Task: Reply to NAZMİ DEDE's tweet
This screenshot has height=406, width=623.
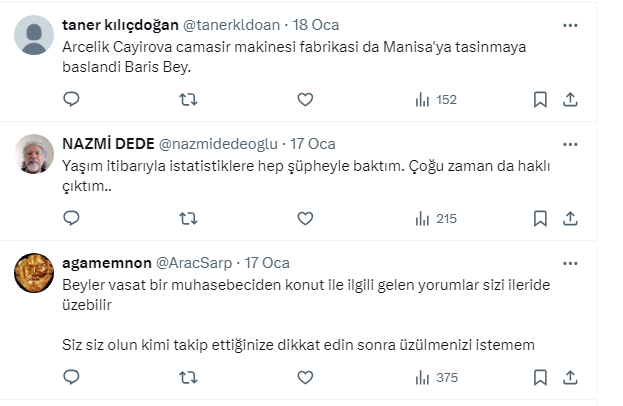Action: click(x=71, y=218)
